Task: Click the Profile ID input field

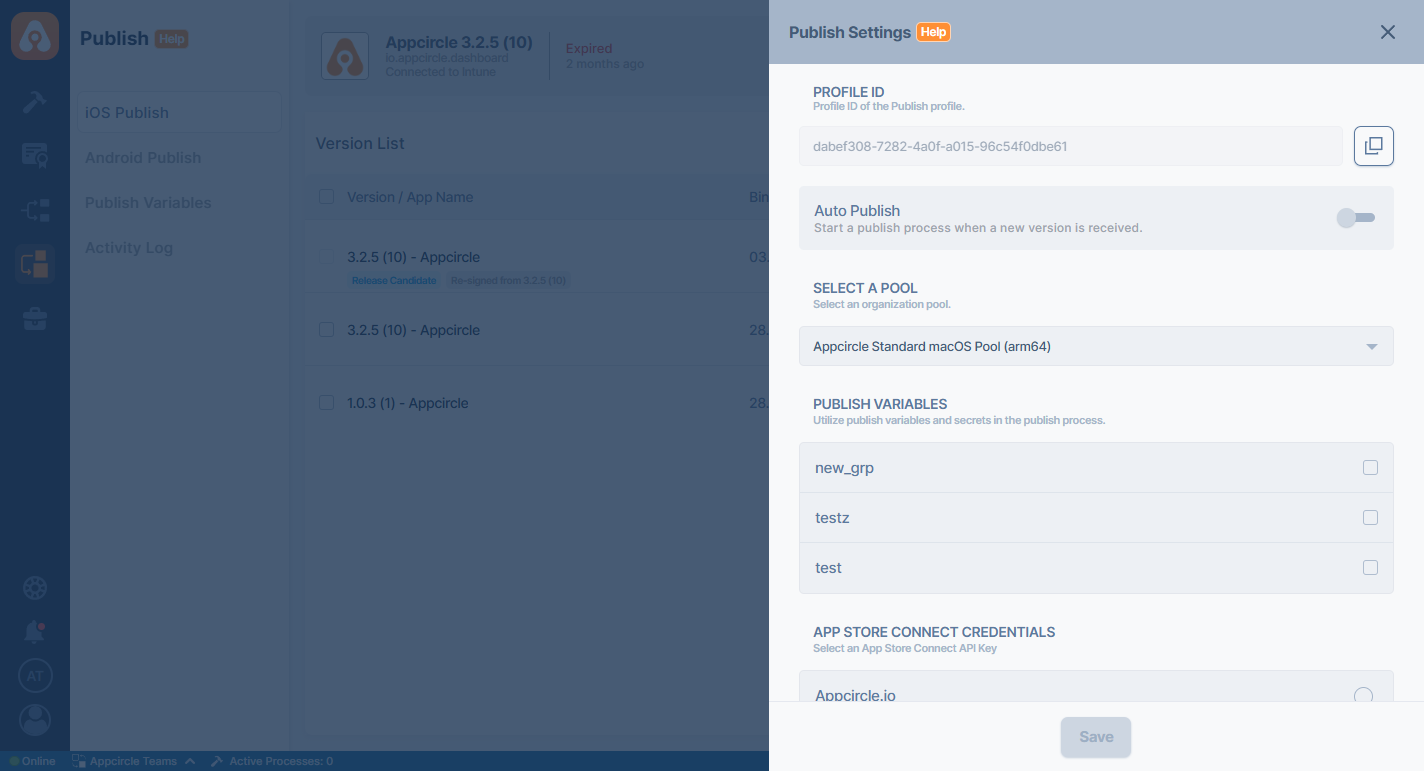Action: pyautogui.click(x=1070, y=145)
